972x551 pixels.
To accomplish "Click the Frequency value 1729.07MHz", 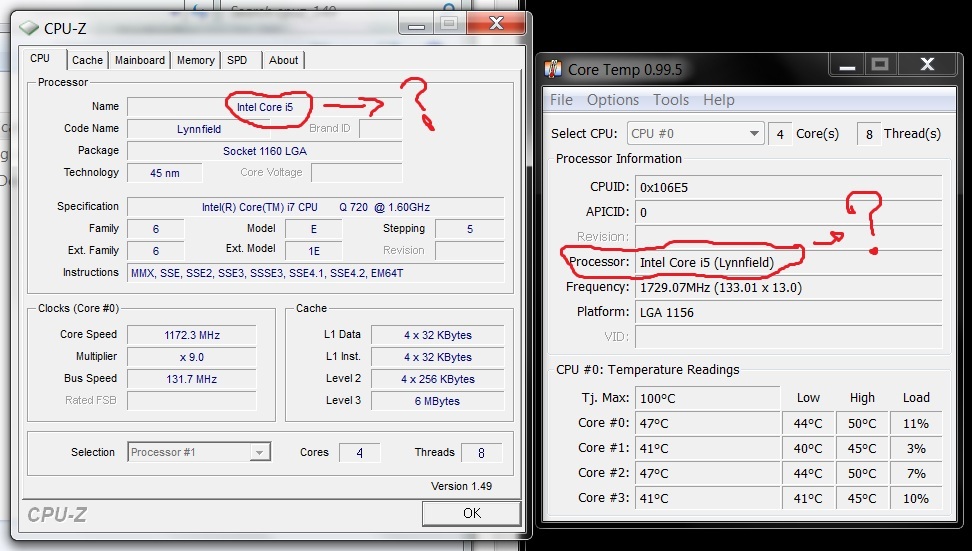I will 789,288.
